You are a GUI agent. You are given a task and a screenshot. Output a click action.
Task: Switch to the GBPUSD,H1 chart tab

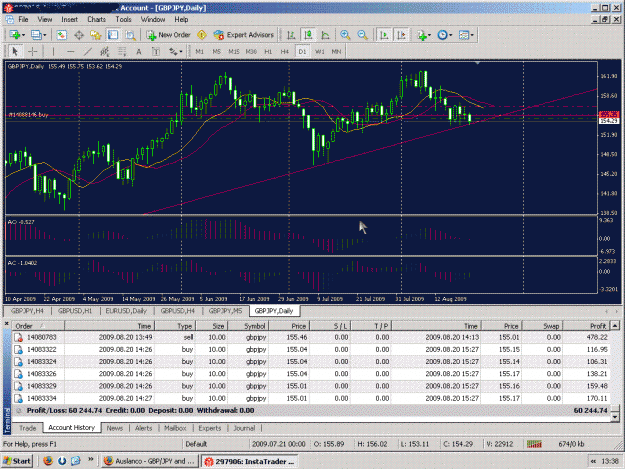(75, 311)
